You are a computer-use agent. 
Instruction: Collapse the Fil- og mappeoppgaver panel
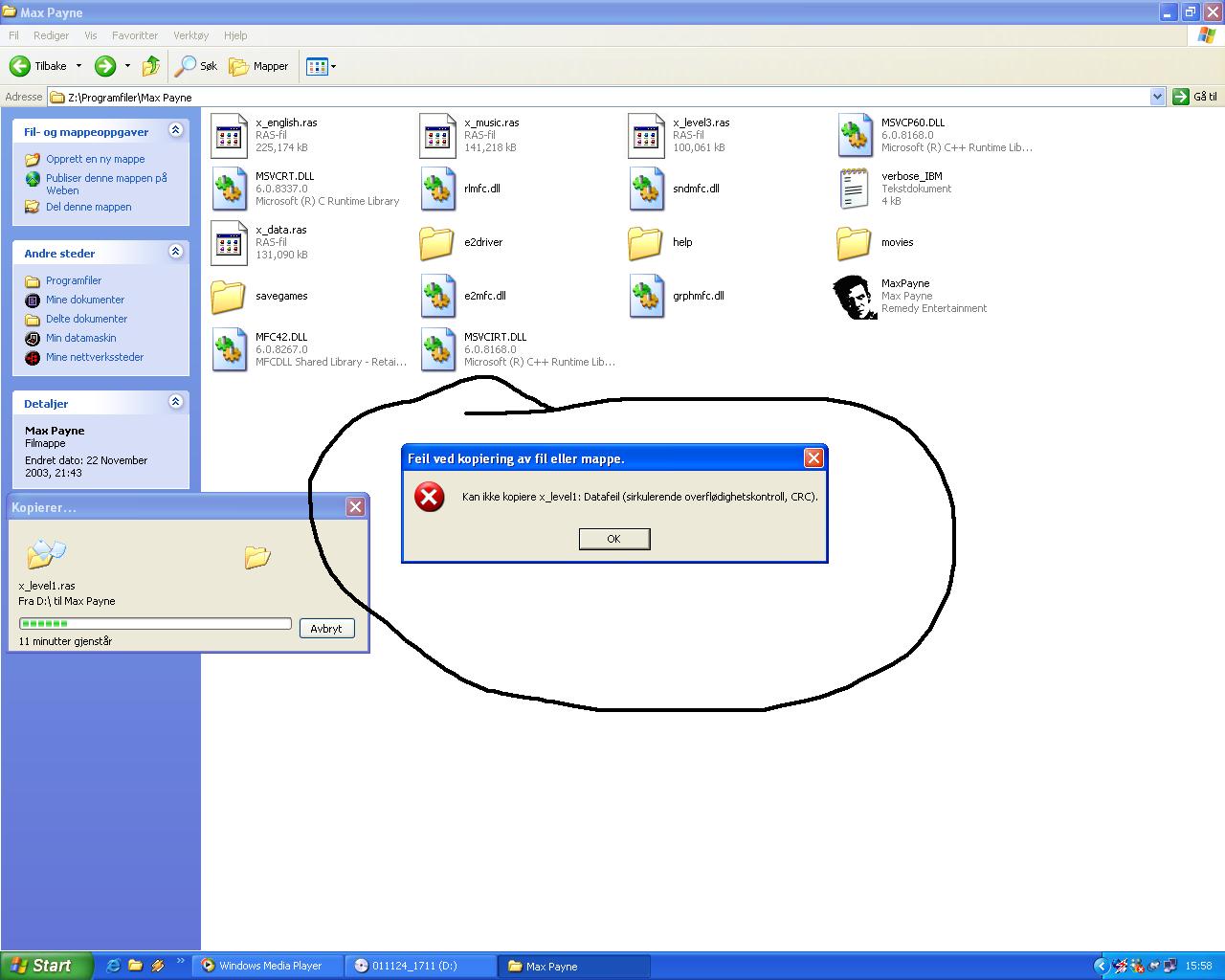pyautogui.click(x=175, y=130)
